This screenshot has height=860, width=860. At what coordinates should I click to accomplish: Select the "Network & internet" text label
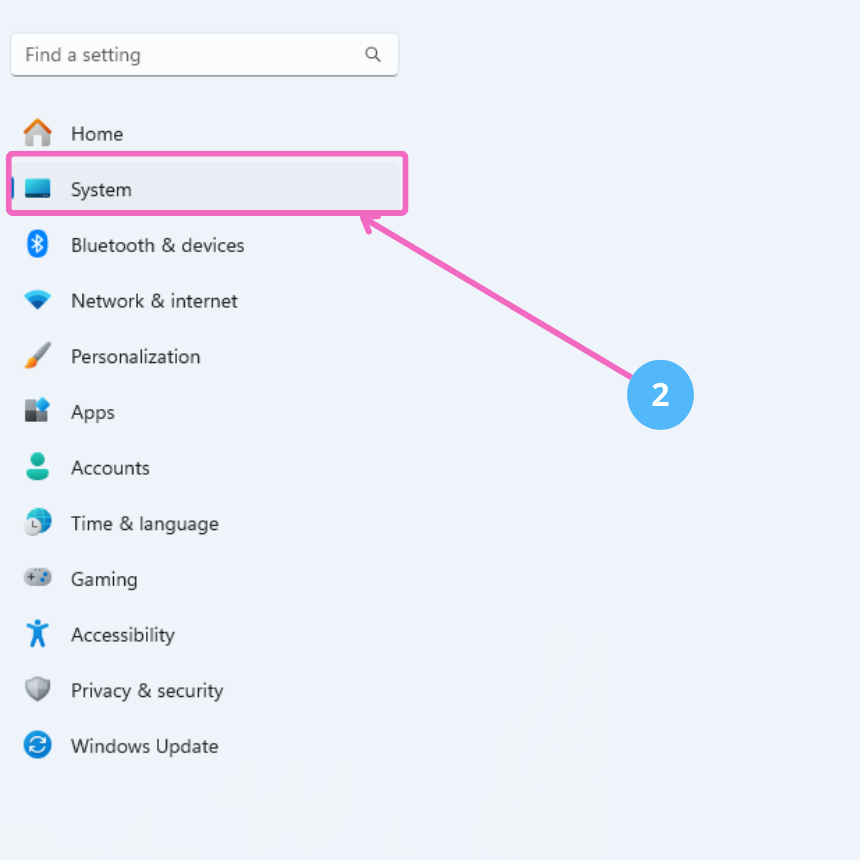tap(154, 301)
